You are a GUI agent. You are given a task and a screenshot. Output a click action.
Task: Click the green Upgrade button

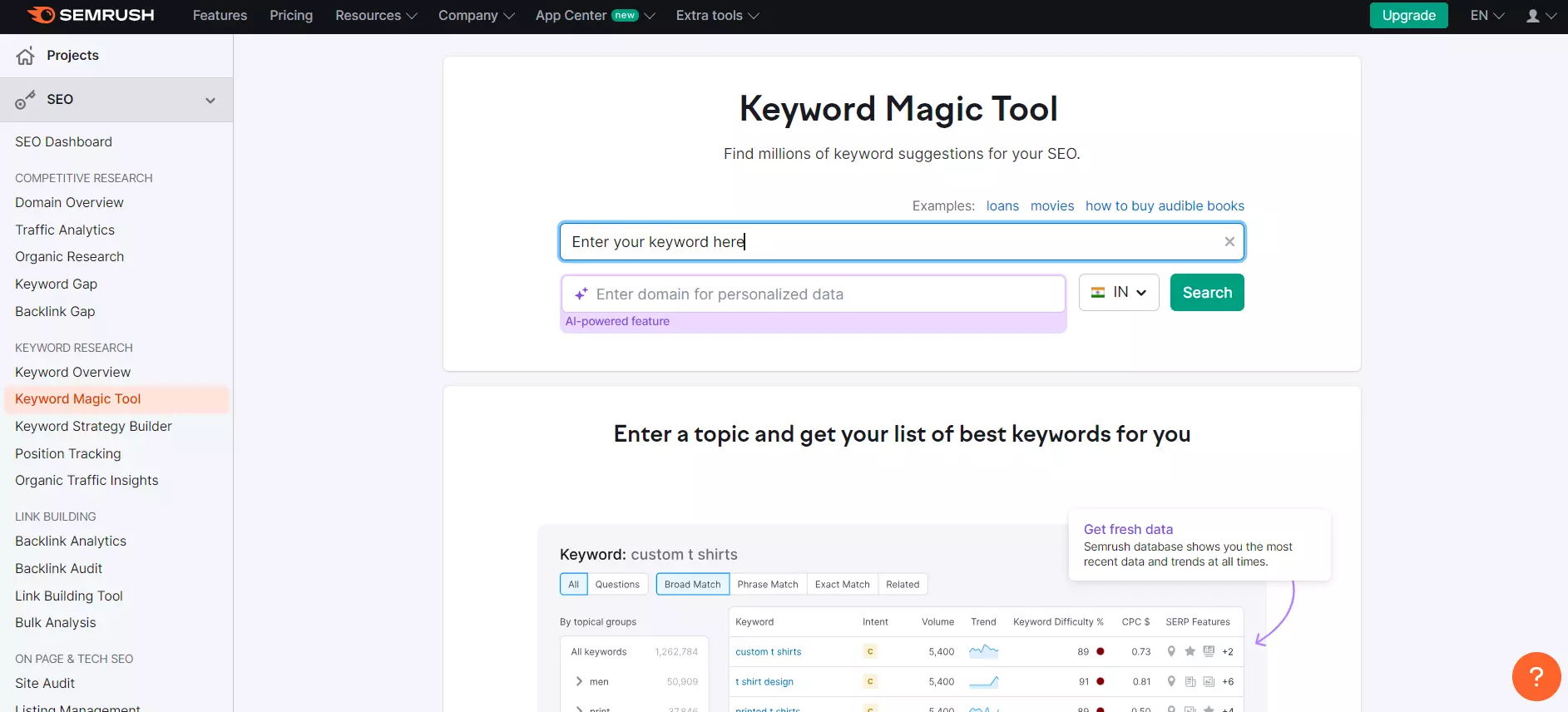(1408, 16)
